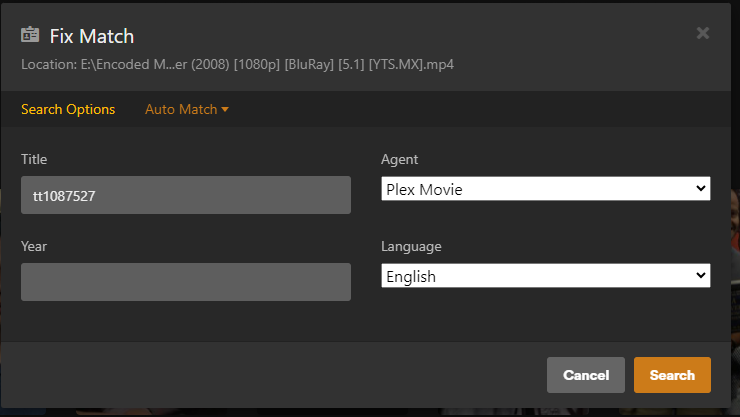Click the Fix Match heading text
This screenshot has height=417, width=740.
(92, 36)
